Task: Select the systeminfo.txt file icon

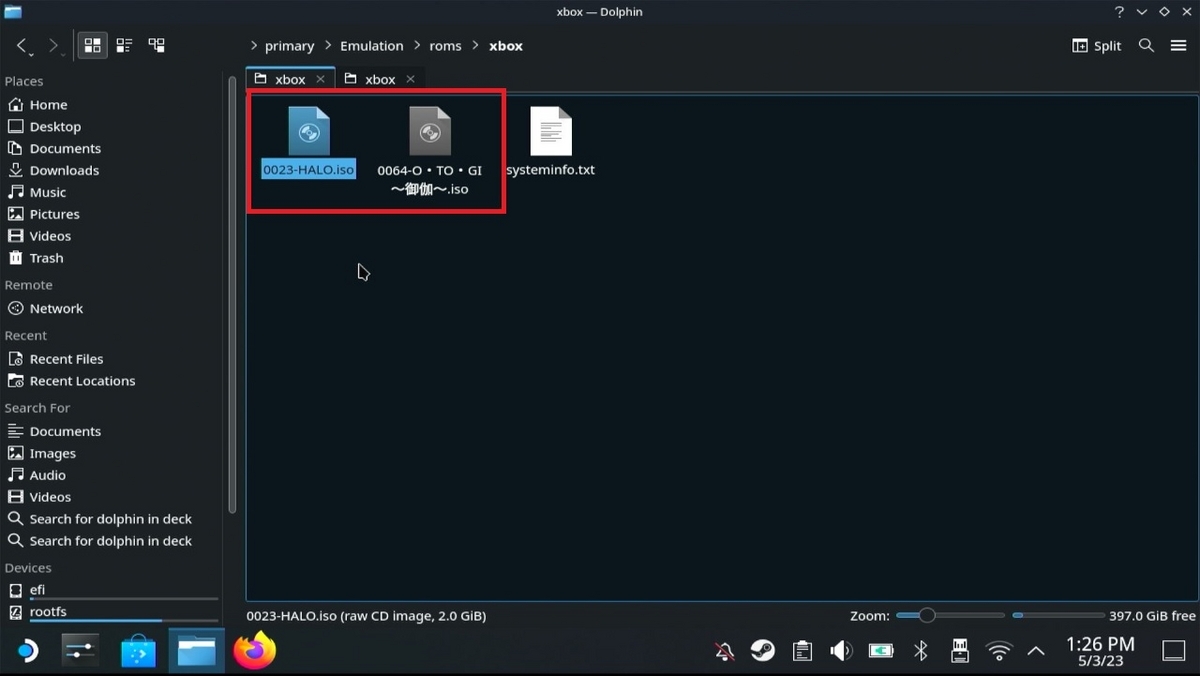Action: point(551,131)
